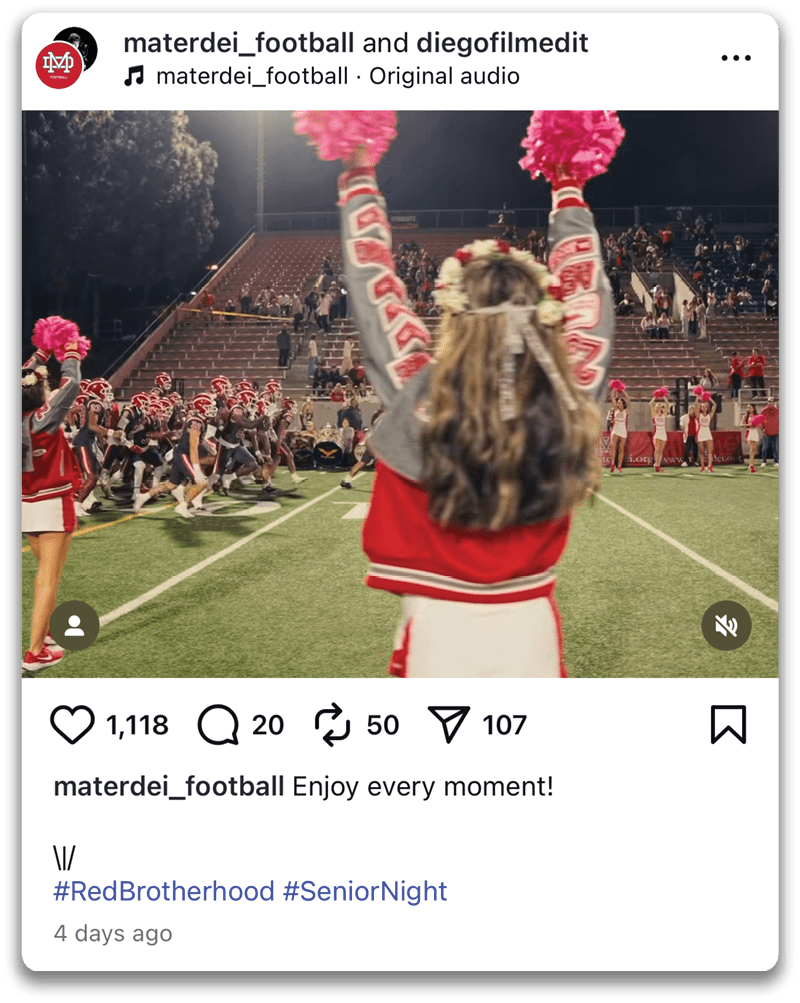The image size is (800, 1003).
Task: Like the post with the heart icon
Action: coord(72,725)
